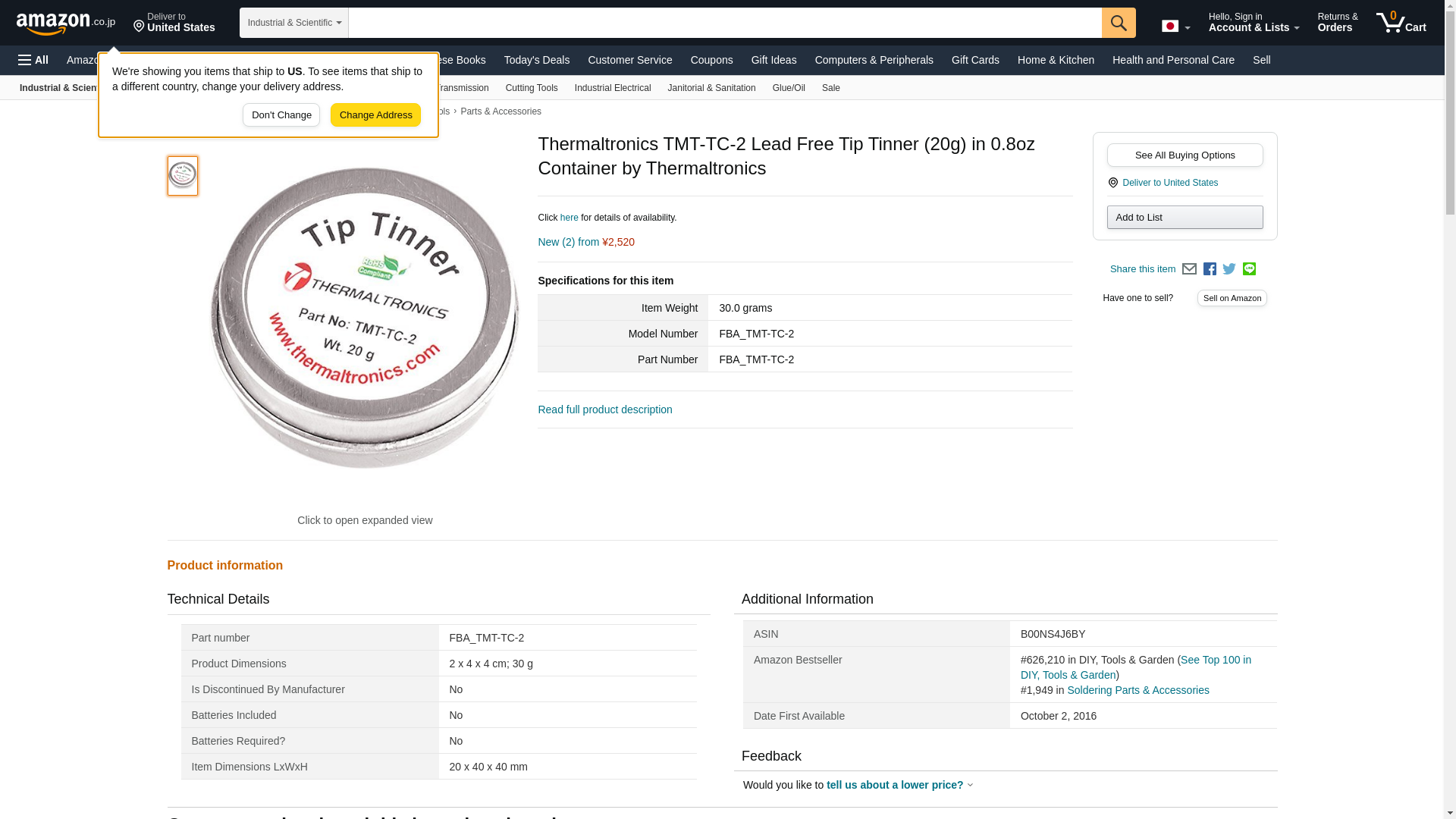Open Today's Deals in the navigation bar
Screen dimensions: 1456x819
click(536, 60)
